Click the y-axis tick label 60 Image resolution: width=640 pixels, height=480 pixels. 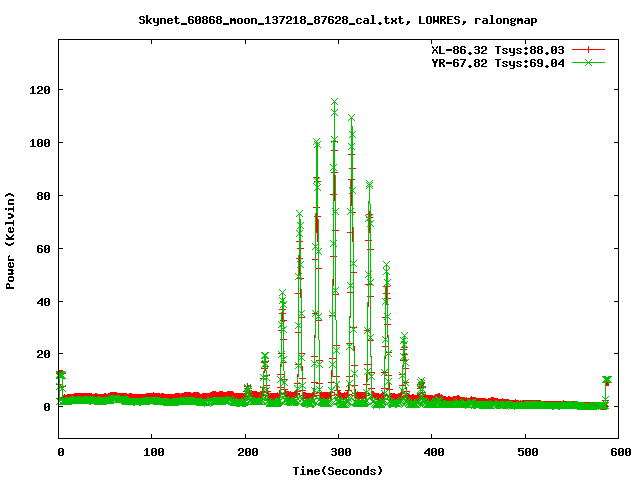point(44,249)
